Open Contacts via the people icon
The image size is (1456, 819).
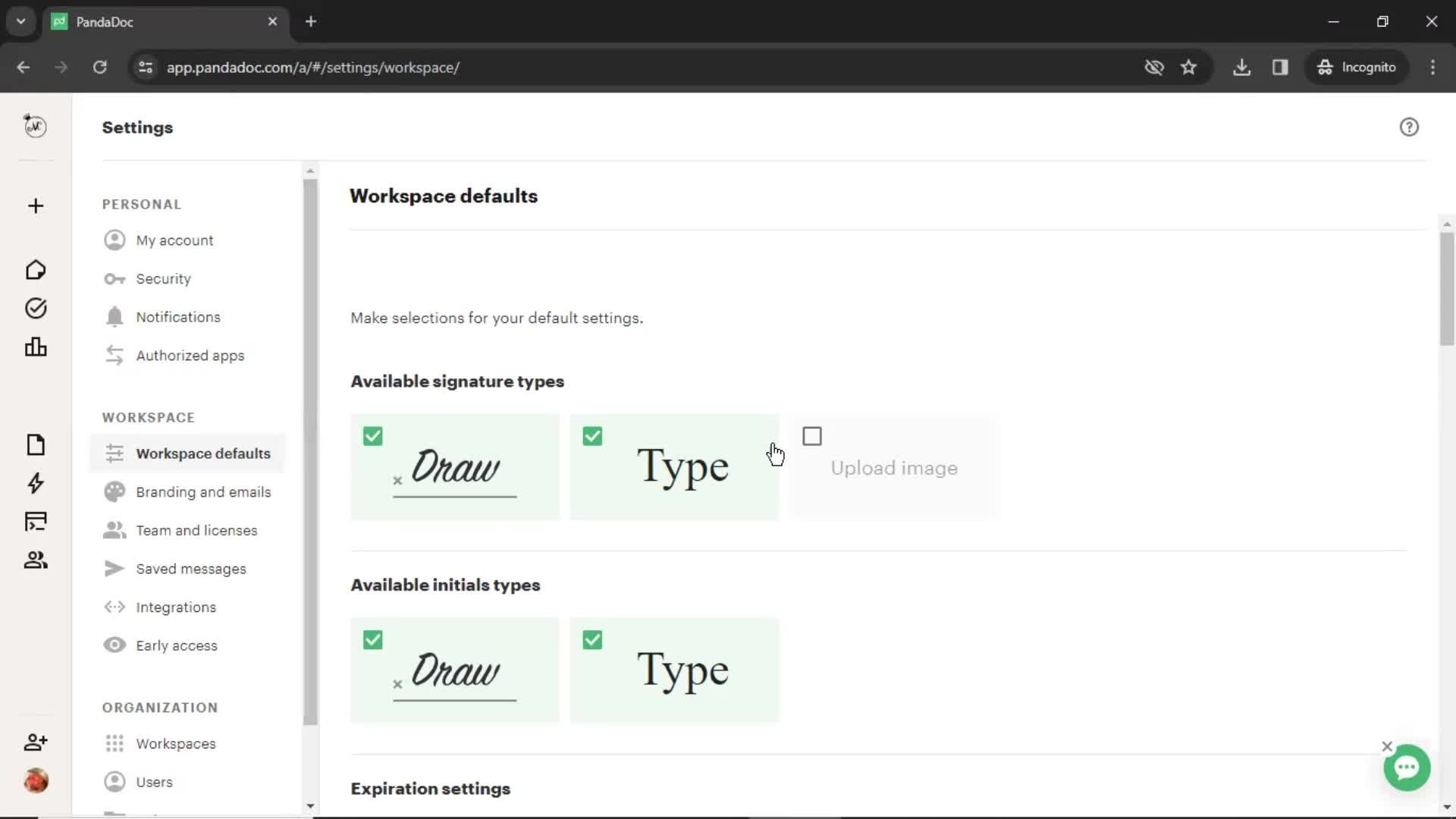36,560
